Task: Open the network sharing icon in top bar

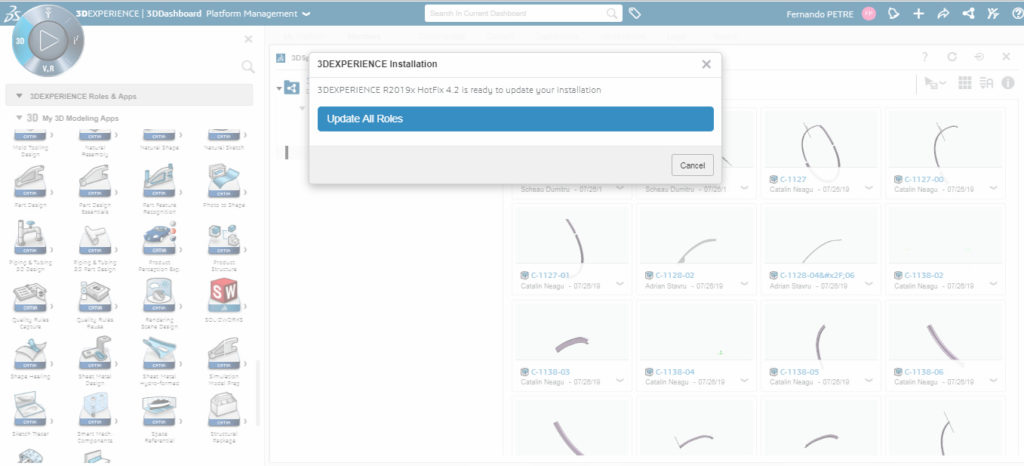Action: 968,13
